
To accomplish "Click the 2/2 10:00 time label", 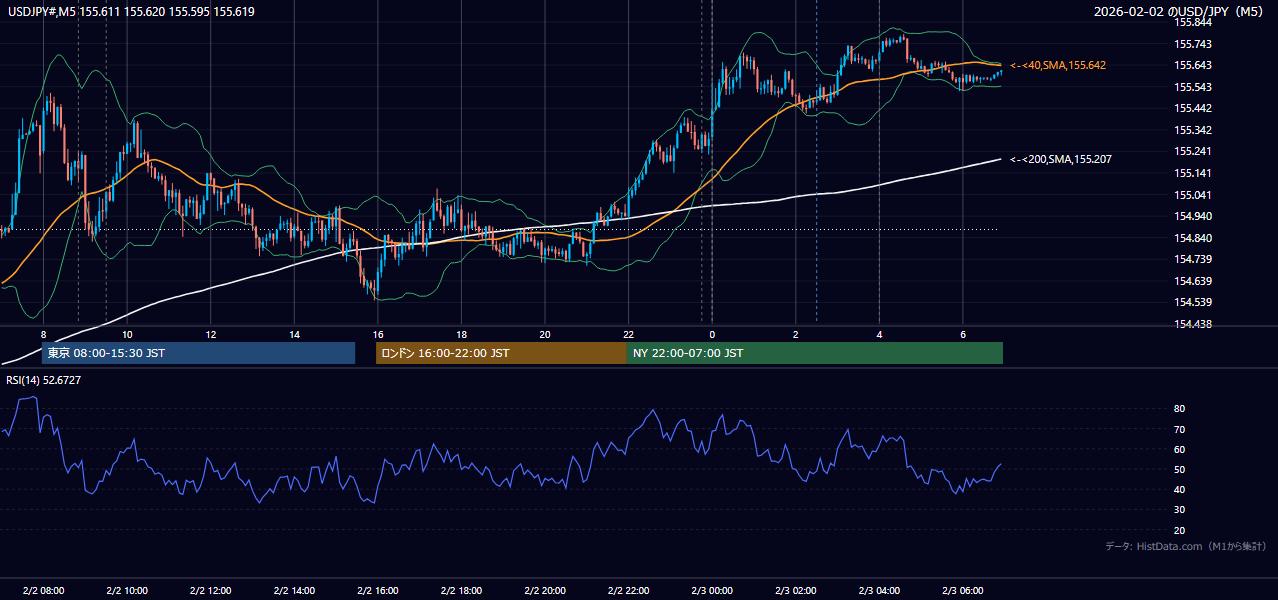I will [127, 590].
